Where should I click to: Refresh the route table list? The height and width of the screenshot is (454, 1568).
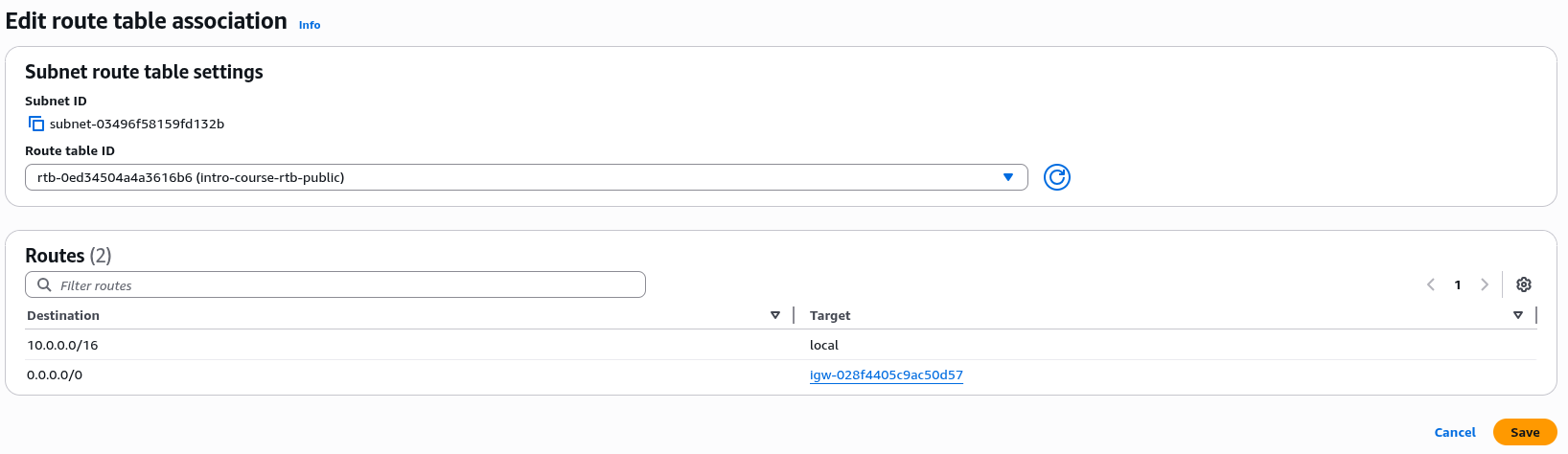point(1056,177)
